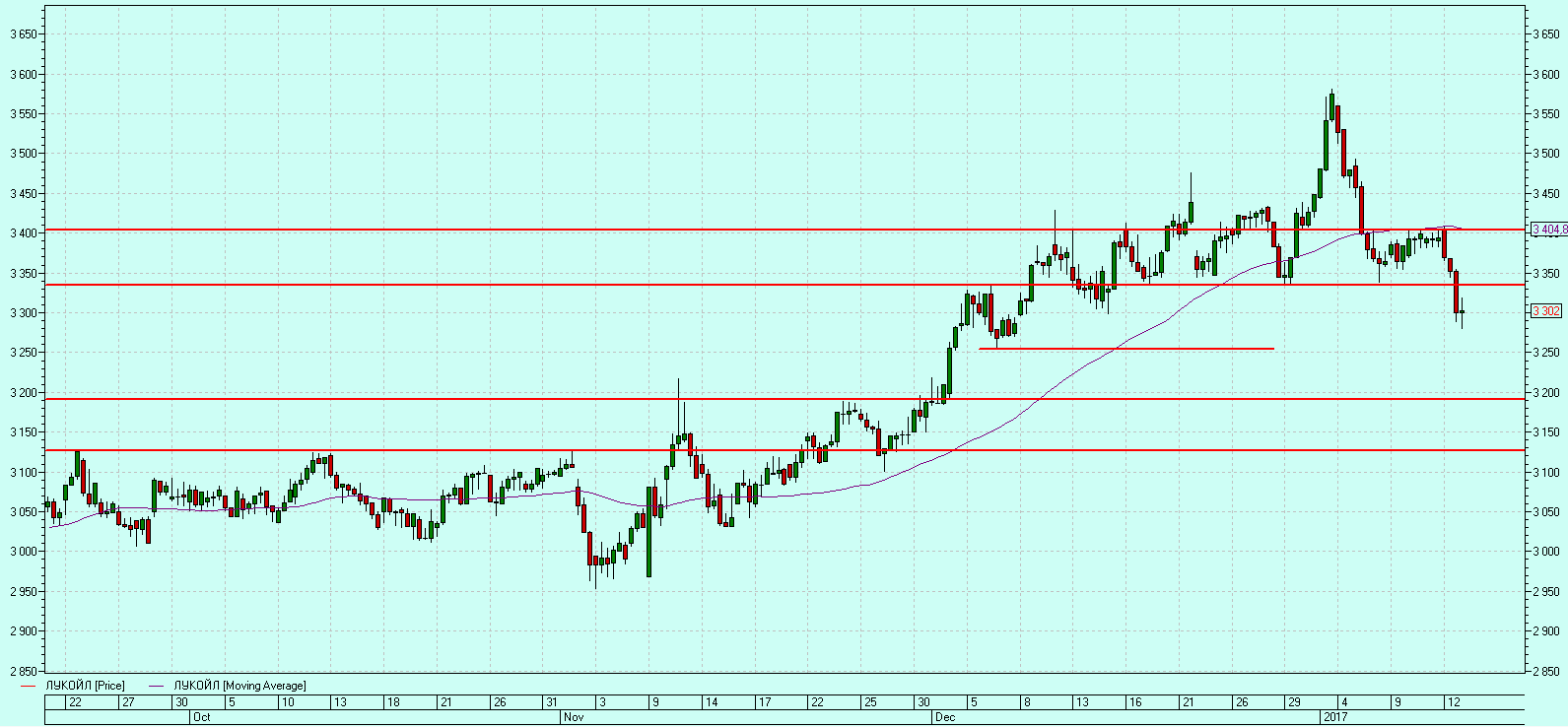Click 3 650 on the left price axis
The height and width of the screenshot is (727, 1568).
[x=22, y=34]
